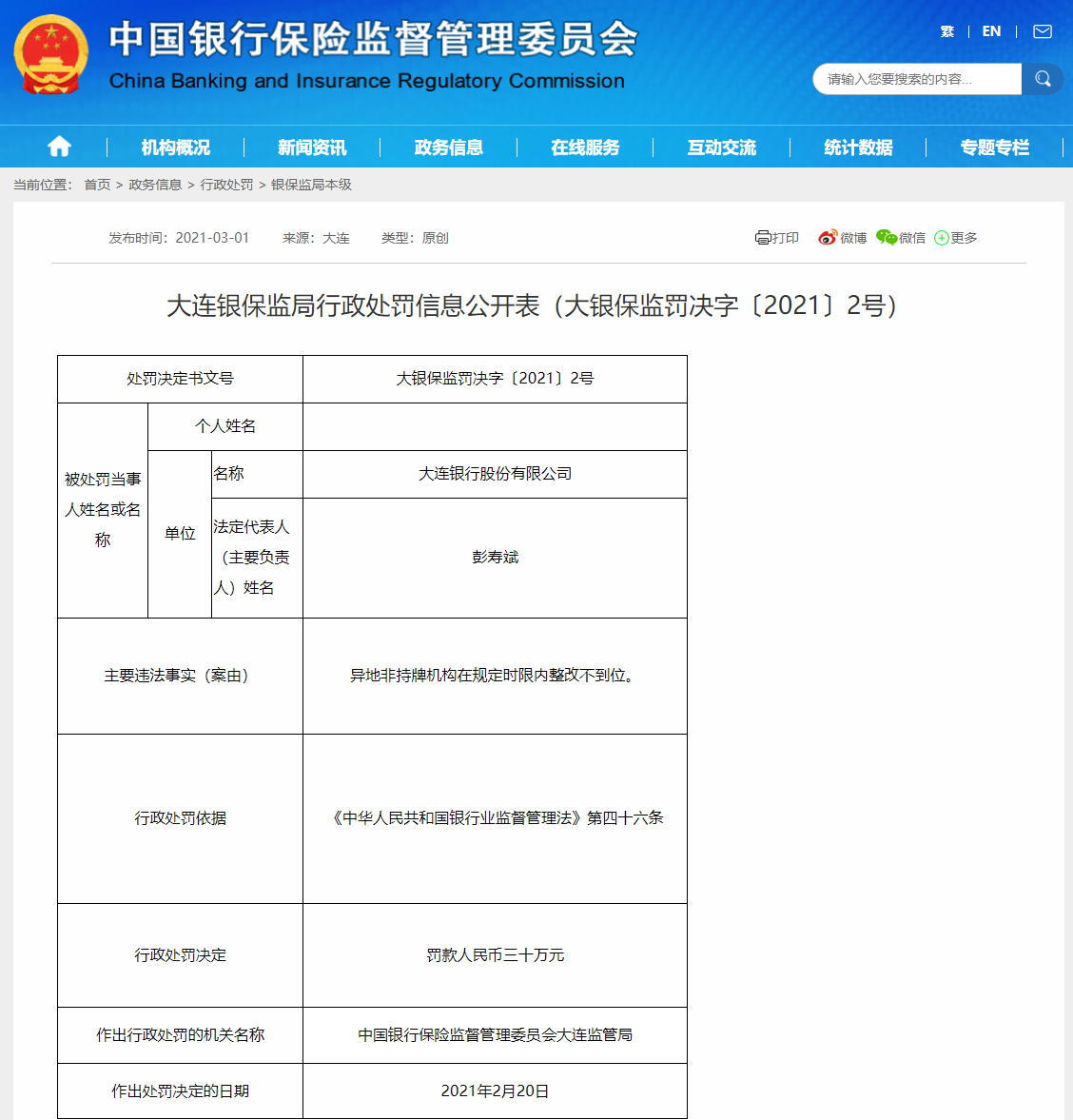This screenshot has width=1073, height=1120.
Task: Click the 更多 share options label
Action: pos(964,238)
